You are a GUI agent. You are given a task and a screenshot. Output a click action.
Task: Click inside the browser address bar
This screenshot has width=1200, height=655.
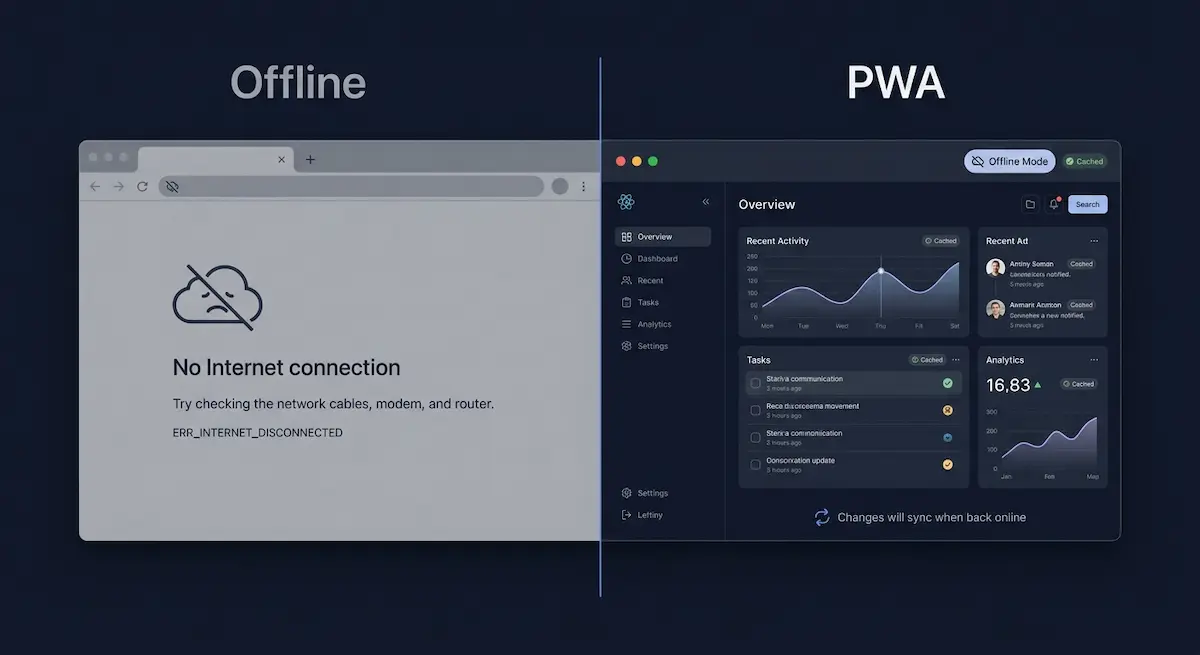coord(350,186)
